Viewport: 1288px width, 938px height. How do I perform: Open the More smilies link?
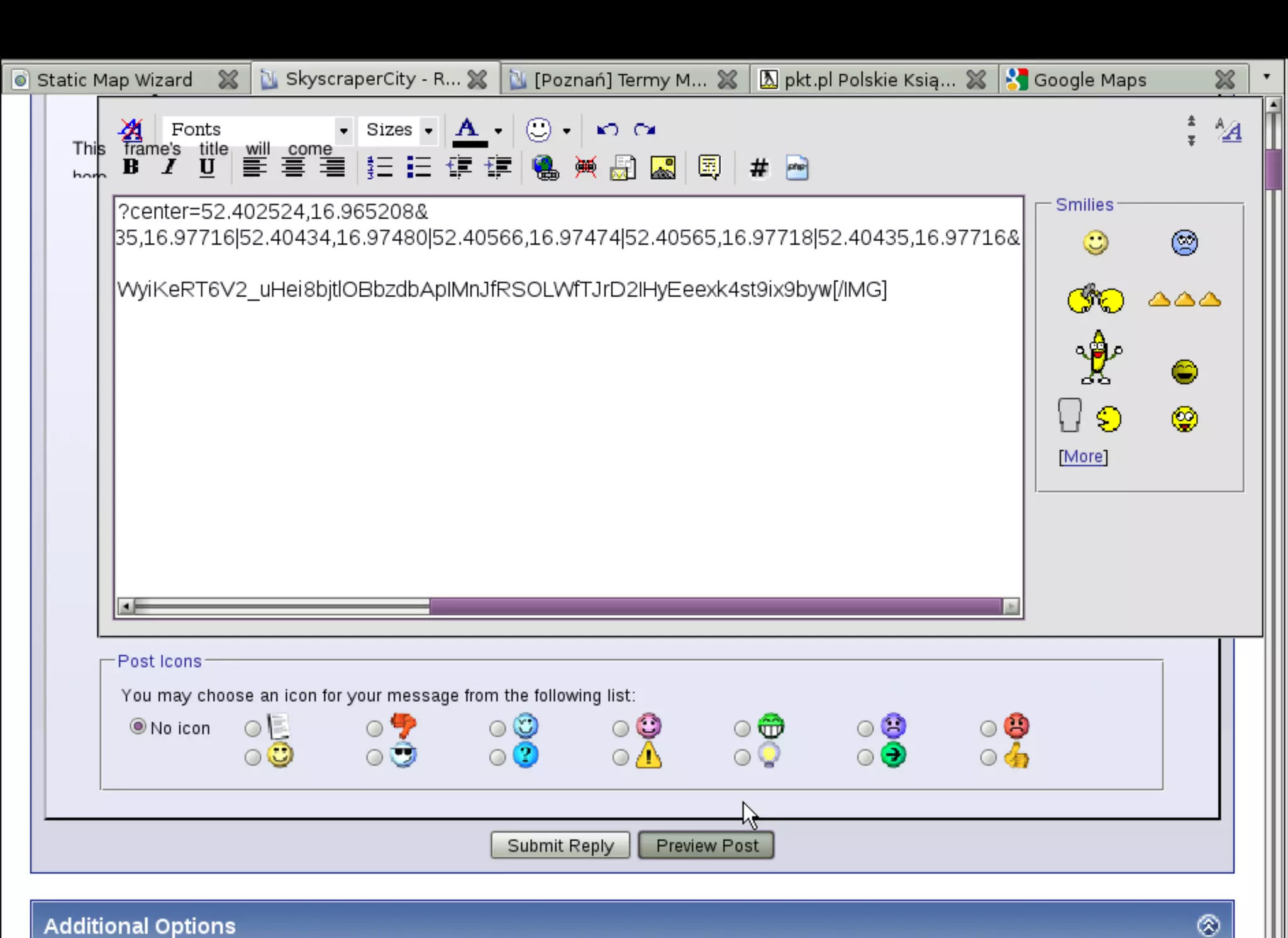1082,456
